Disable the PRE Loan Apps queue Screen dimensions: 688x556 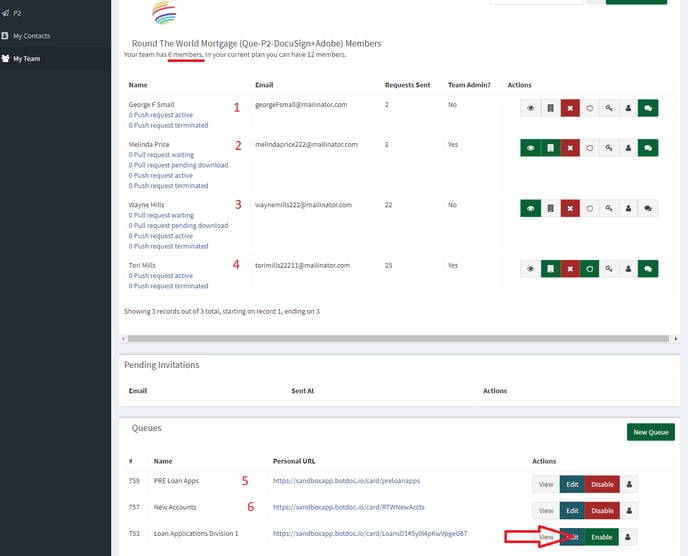coord(601,483)
